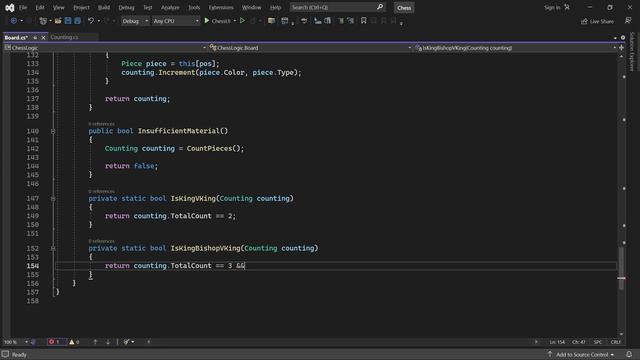Image resolution: width=640 pixels, height=360 pixels.
Task: Click the Visual Studio logo icon
Action: pyautogui.click(x=9, y=7)
